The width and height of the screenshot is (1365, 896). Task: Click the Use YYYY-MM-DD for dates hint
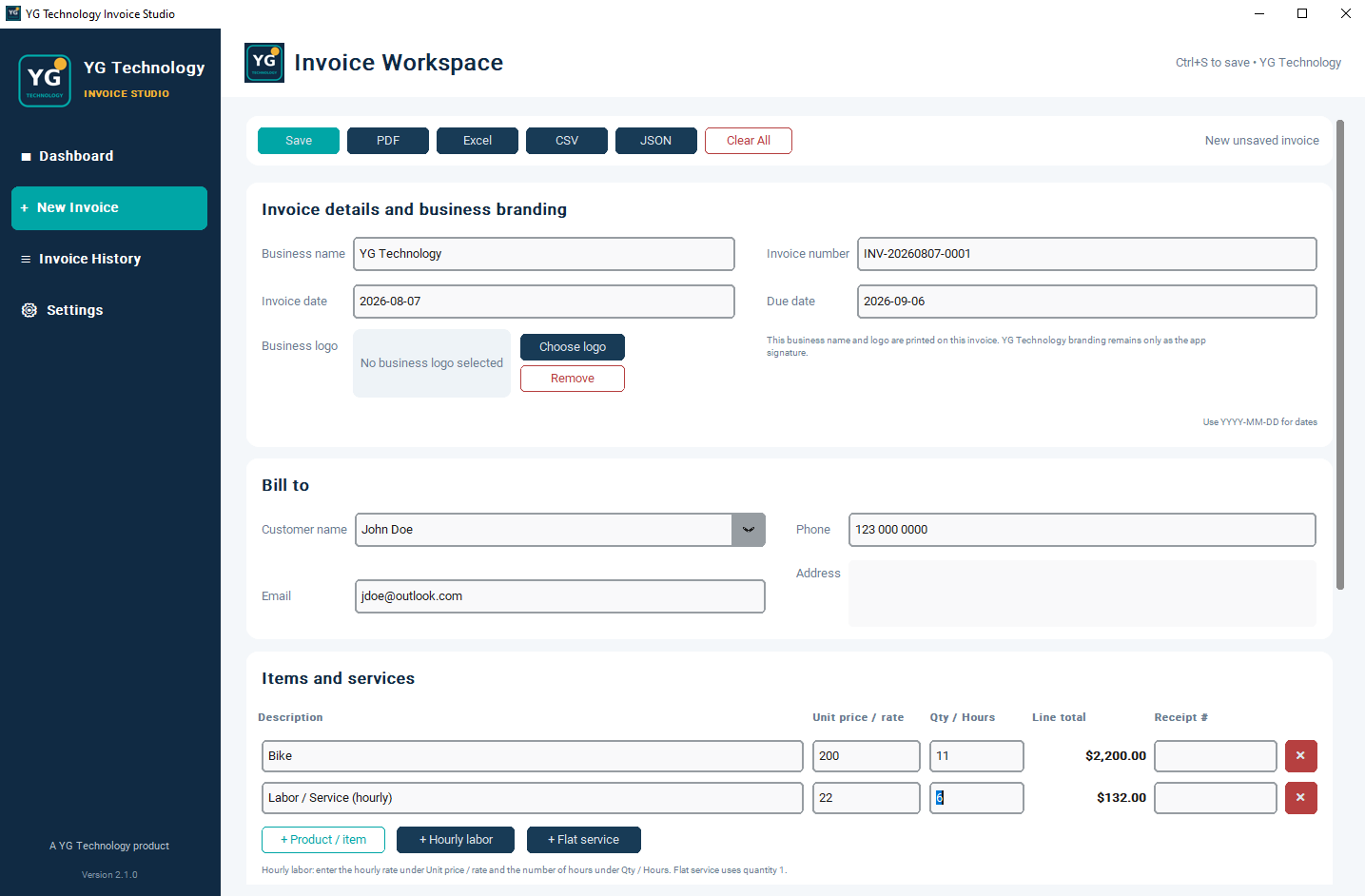tap(1260, 422)
